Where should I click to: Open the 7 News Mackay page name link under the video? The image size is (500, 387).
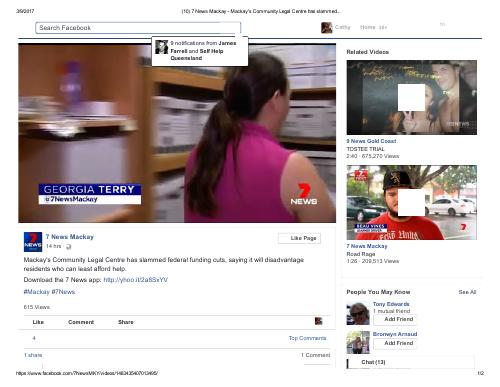(70, 237)
